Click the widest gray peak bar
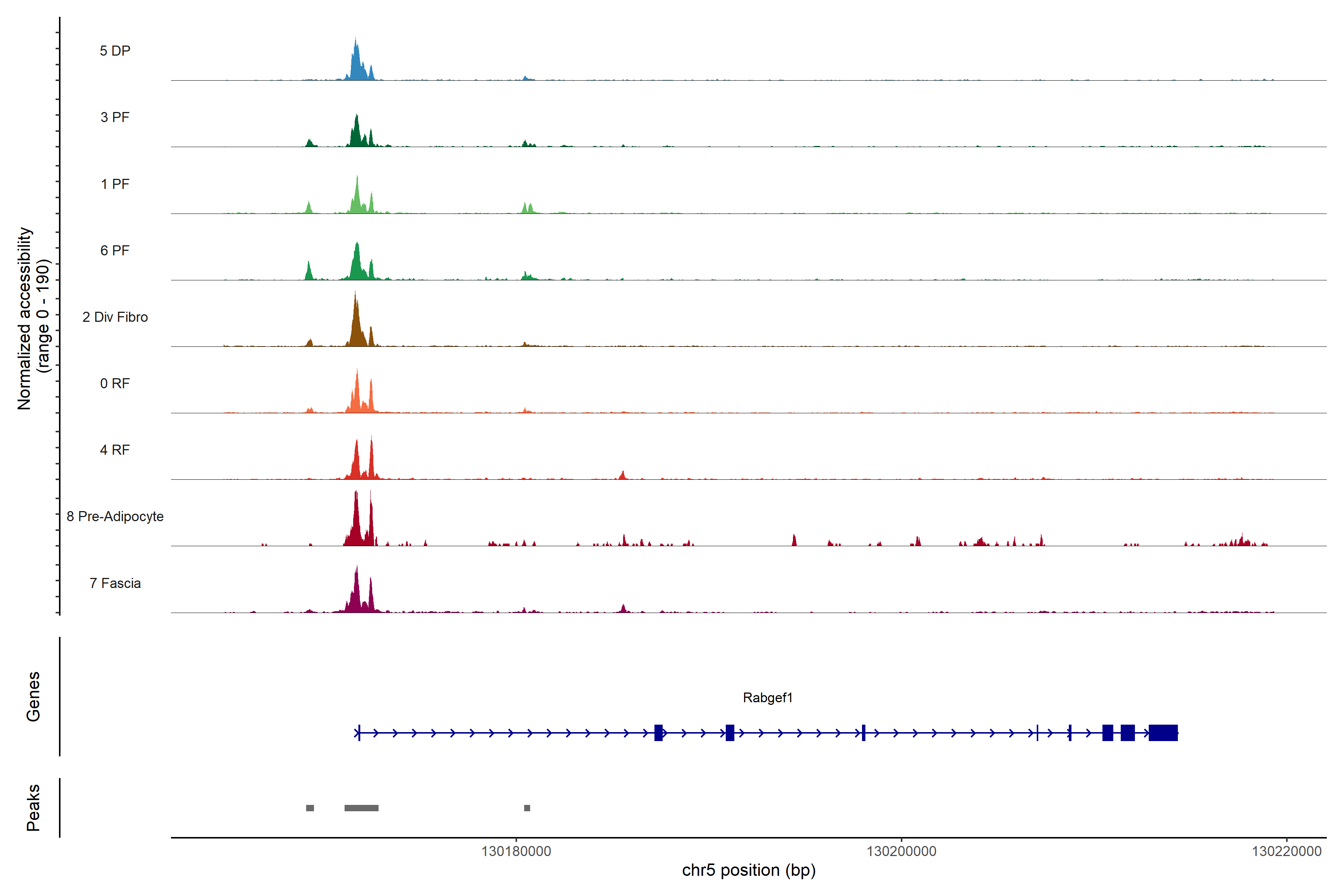1344x896 pixels. click(x=361, y=808)
